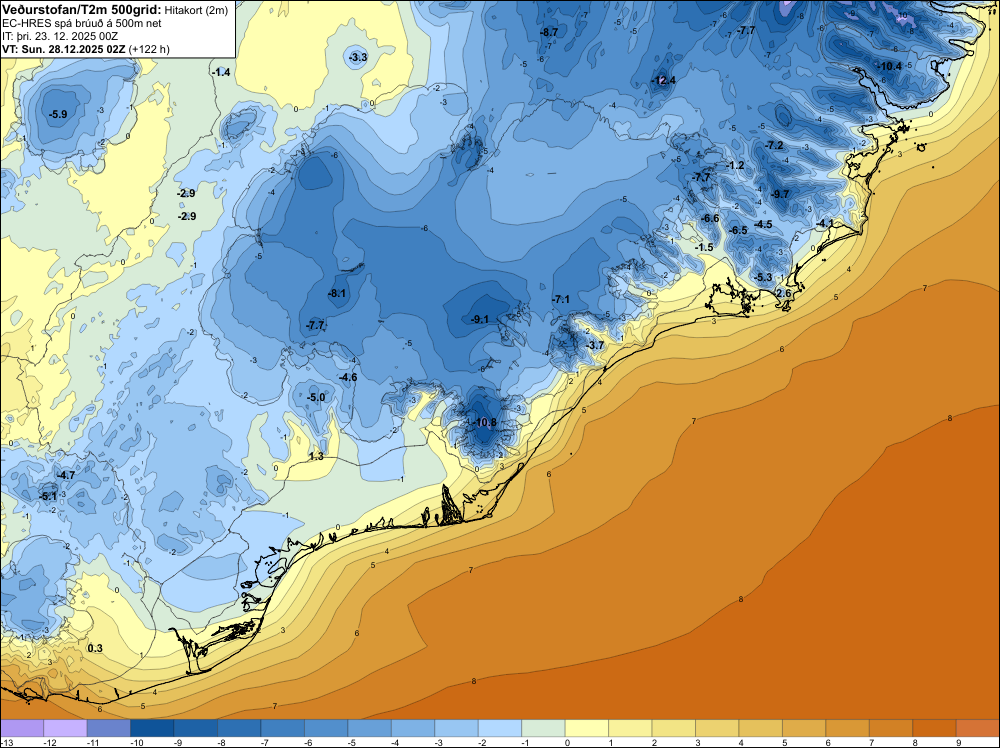1000x748 pixels.
Task: Click the -7.2 temperature label
Action: pyautogui.click(x=774, y=145)
